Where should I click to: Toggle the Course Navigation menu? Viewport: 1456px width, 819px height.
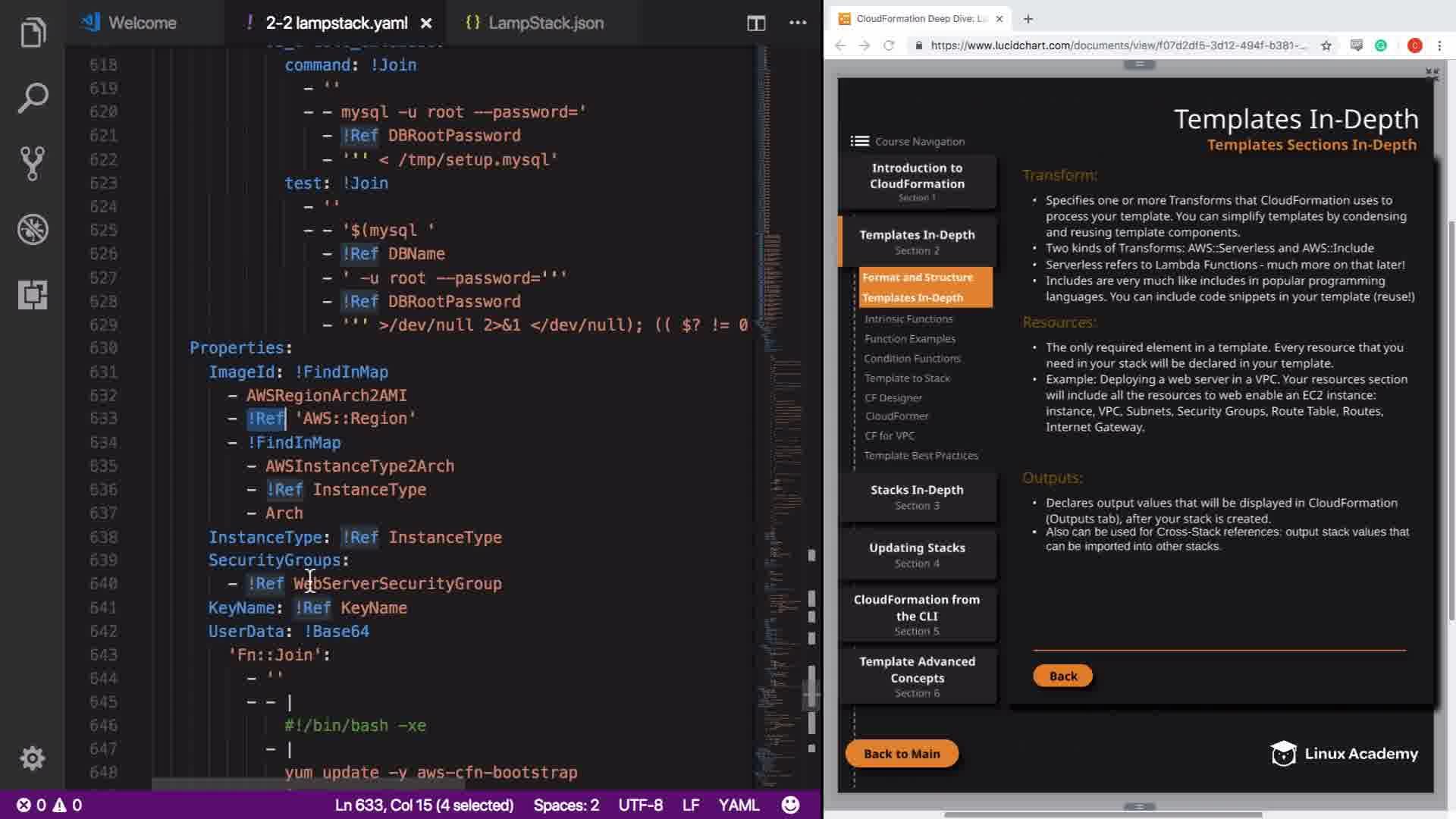[x=859, y=141]
